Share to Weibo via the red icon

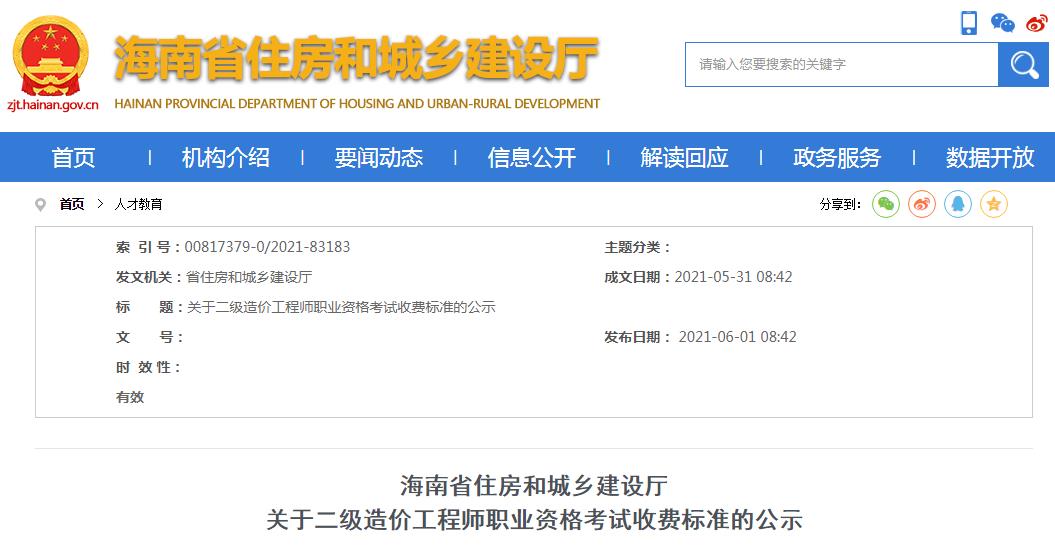(x=922, y=204)
